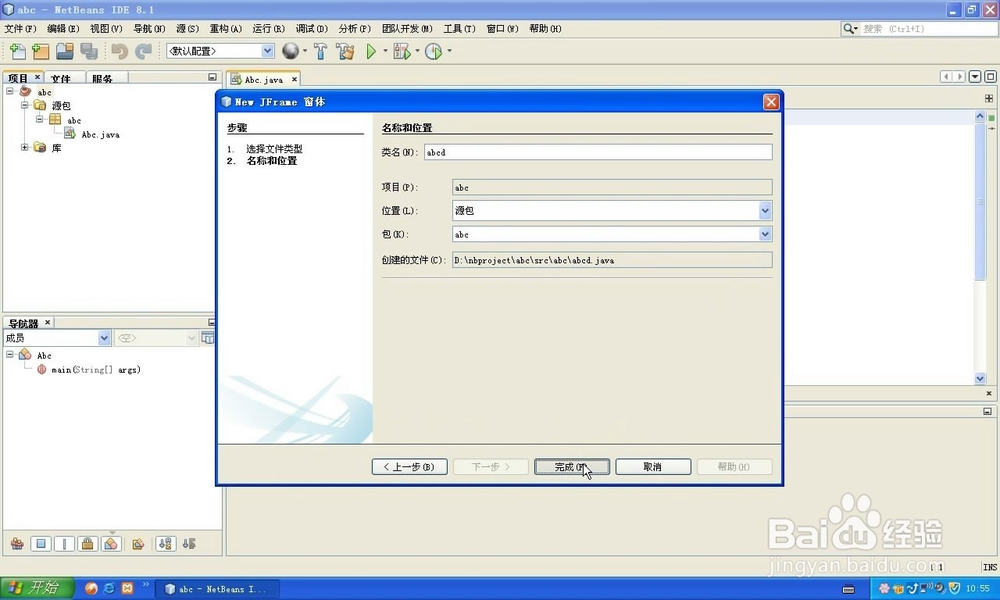
Task: Close the New JFrame dialog
Action: click(771, 102)
